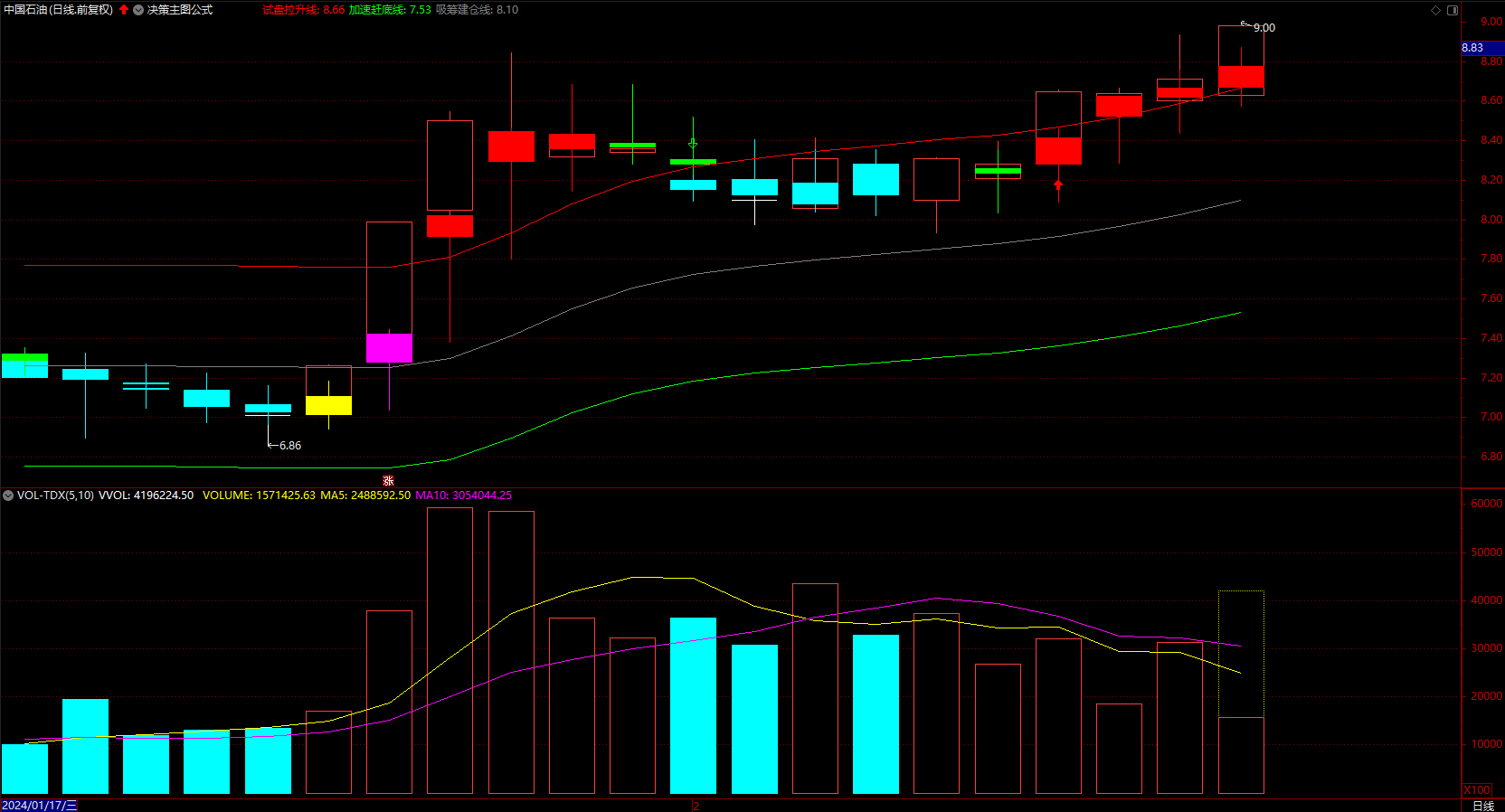Click the 涨 marker below the price chart
This screenshot has height=812, width=1505.
(389, 481)
